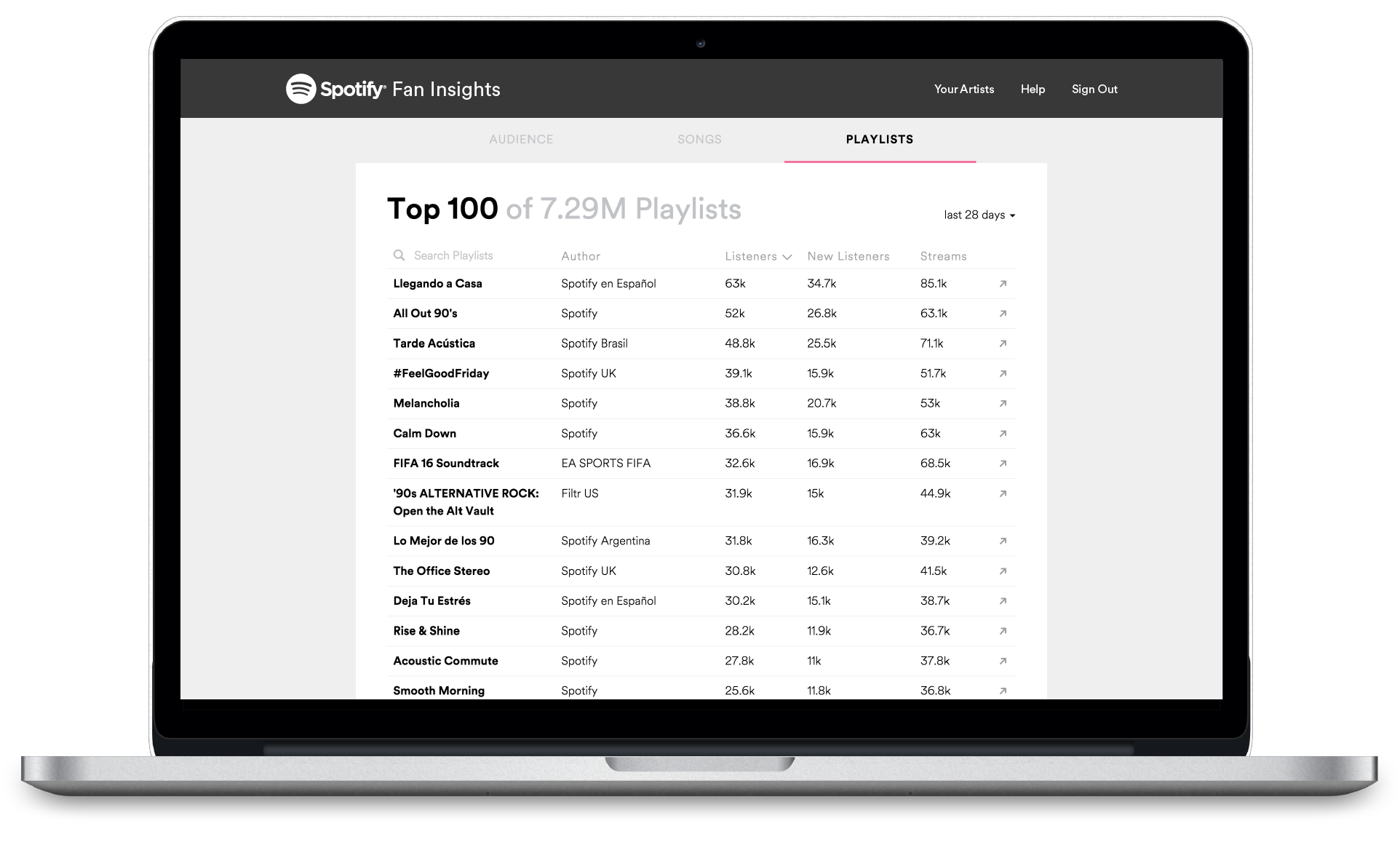The height and width of the screenshot is (850, 1400).
Task: Open Llegando a Casa external link arrow
Action: 1003,284
